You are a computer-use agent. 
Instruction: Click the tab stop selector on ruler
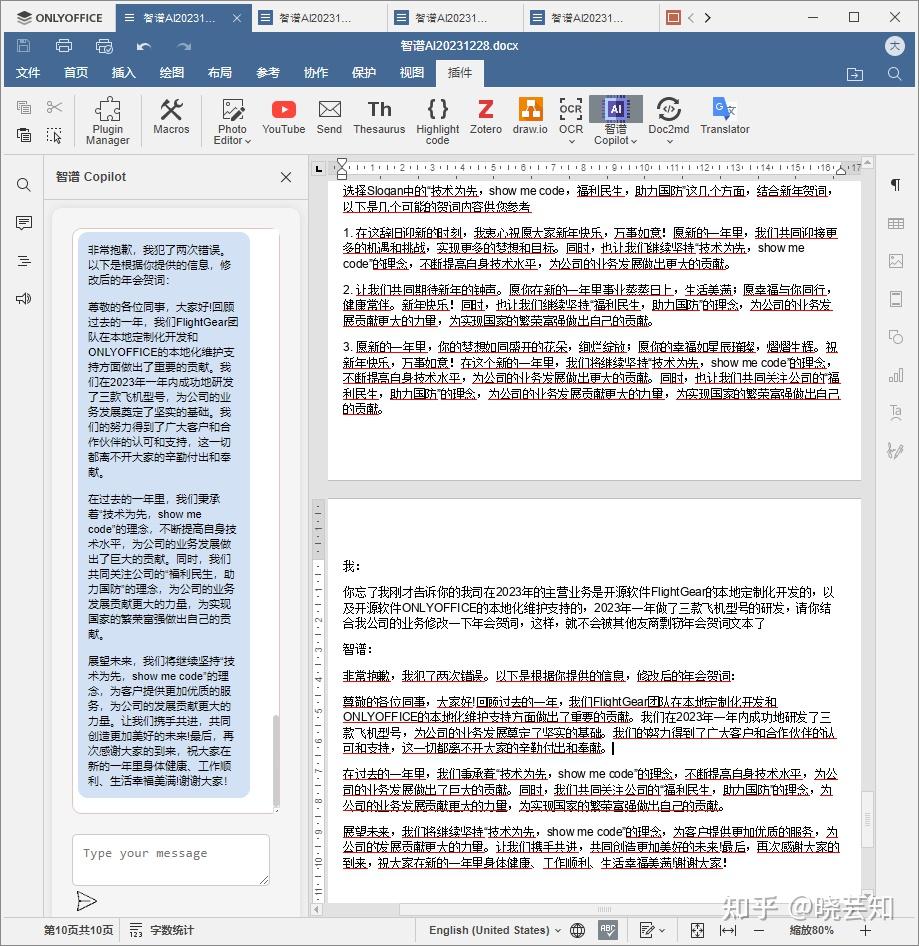[319, 169]
